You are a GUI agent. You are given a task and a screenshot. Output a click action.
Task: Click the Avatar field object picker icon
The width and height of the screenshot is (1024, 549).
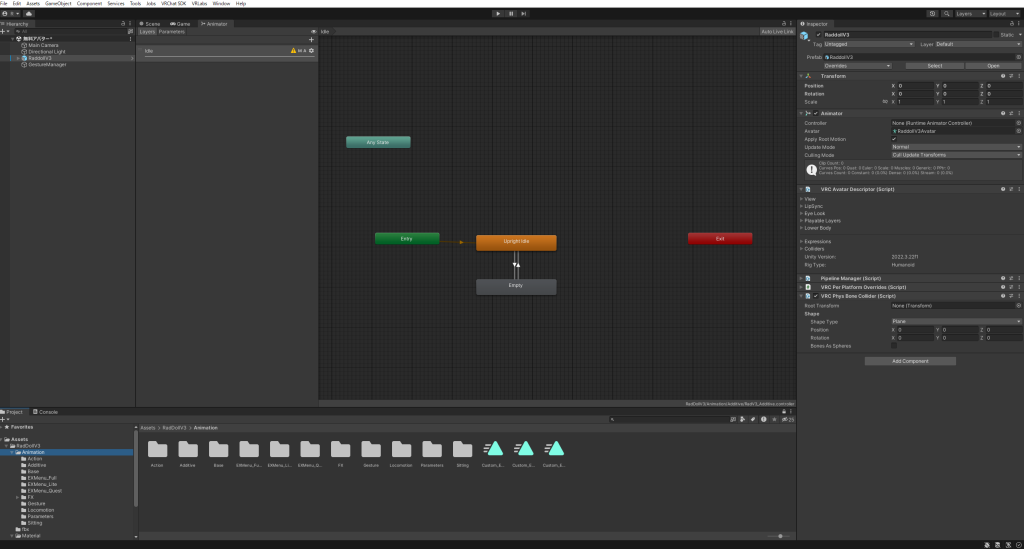(1018, 131)
